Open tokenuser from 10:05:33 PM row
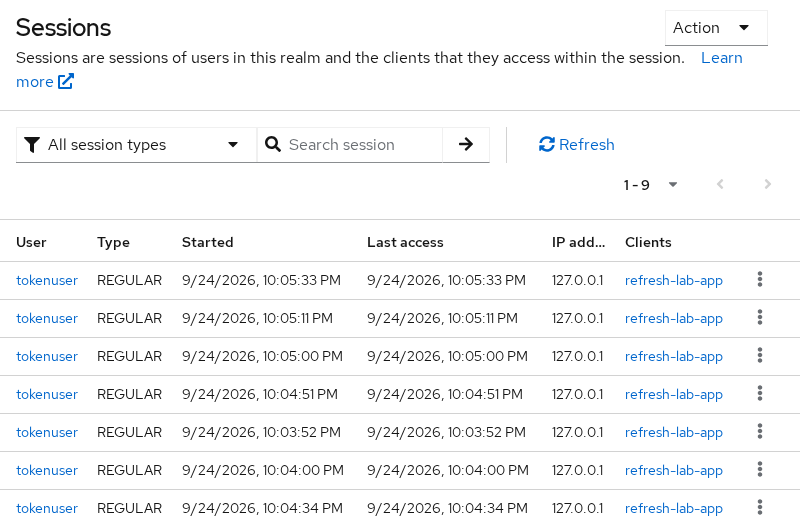 [x=47, y=280]
